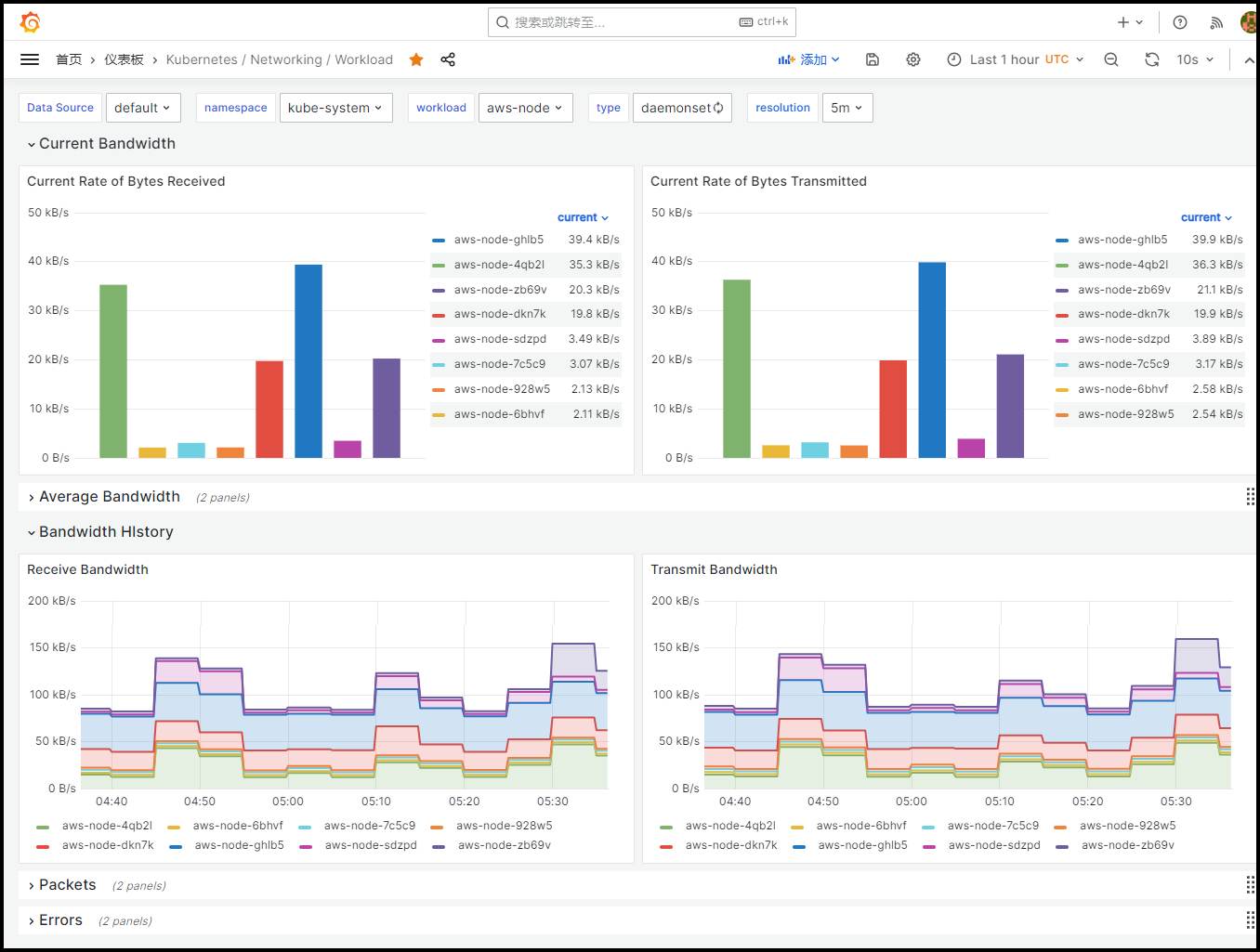Screen dimensions: 1260x952
Task: Toggle aws-node-sdzpd series in Bytes Transmitted legend
Action: 1123,339
